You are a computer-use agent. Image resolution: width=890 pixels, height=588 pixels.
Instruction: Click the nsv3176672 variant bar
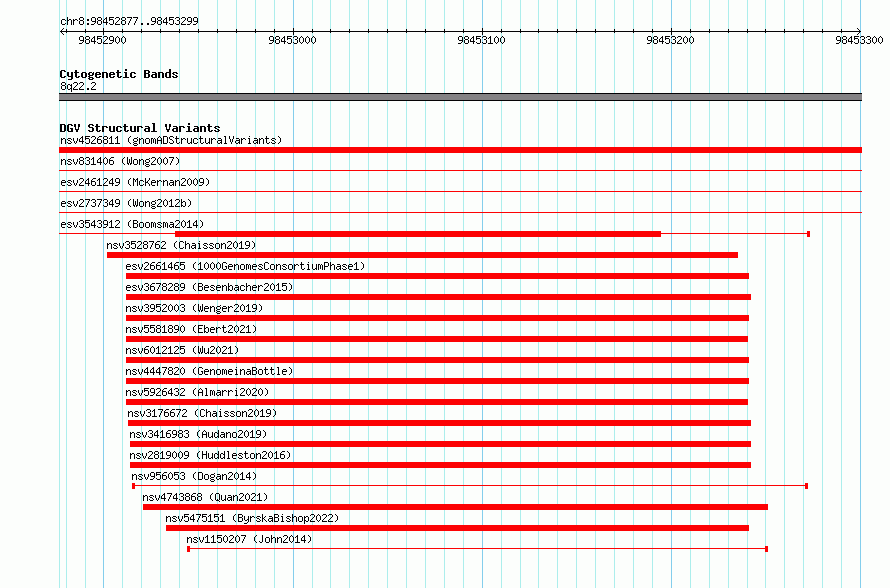coord(439,423)
